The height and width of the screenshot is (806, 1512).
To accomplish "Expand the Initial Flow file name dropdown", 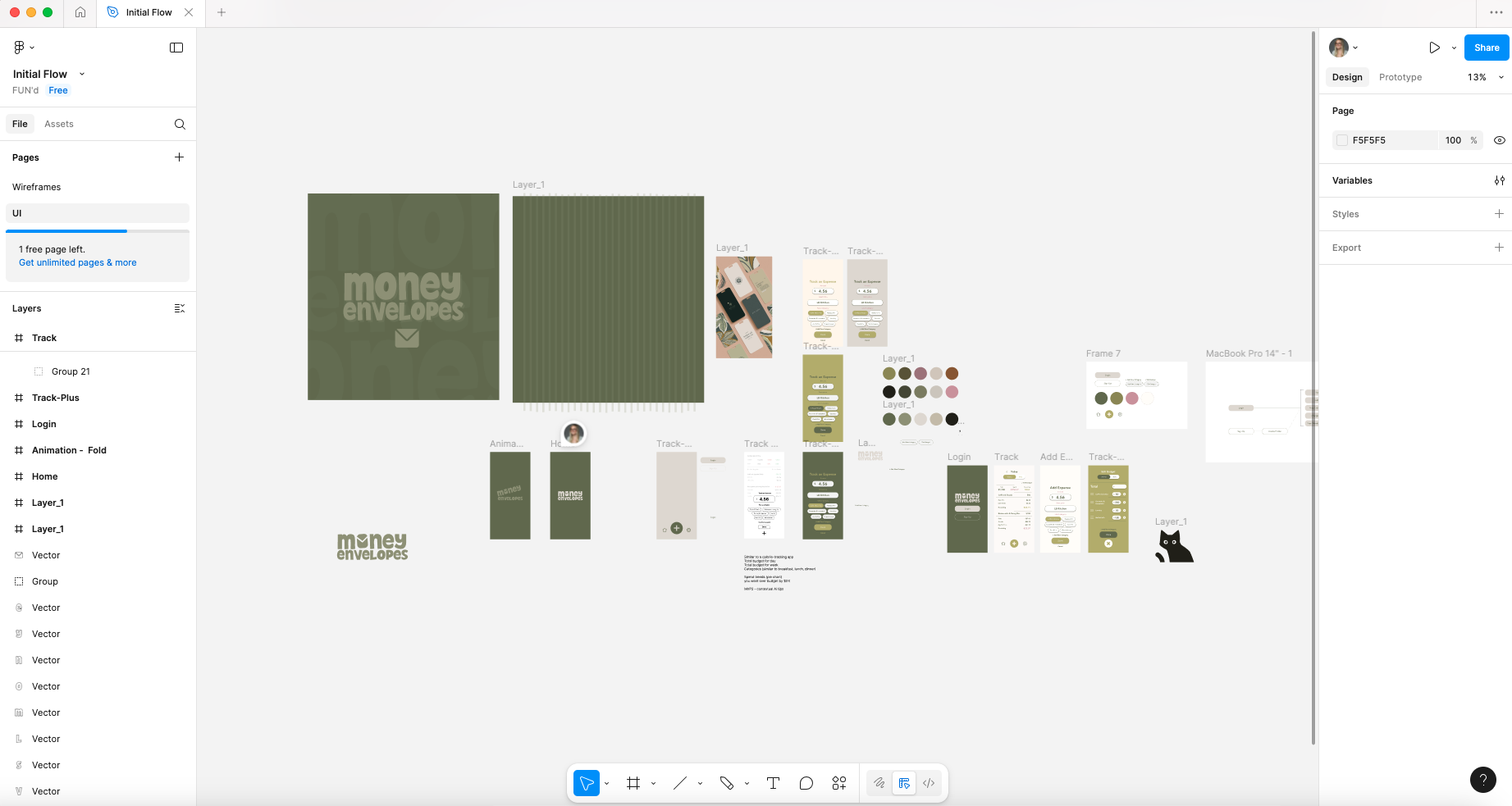I will coord(82,74).
